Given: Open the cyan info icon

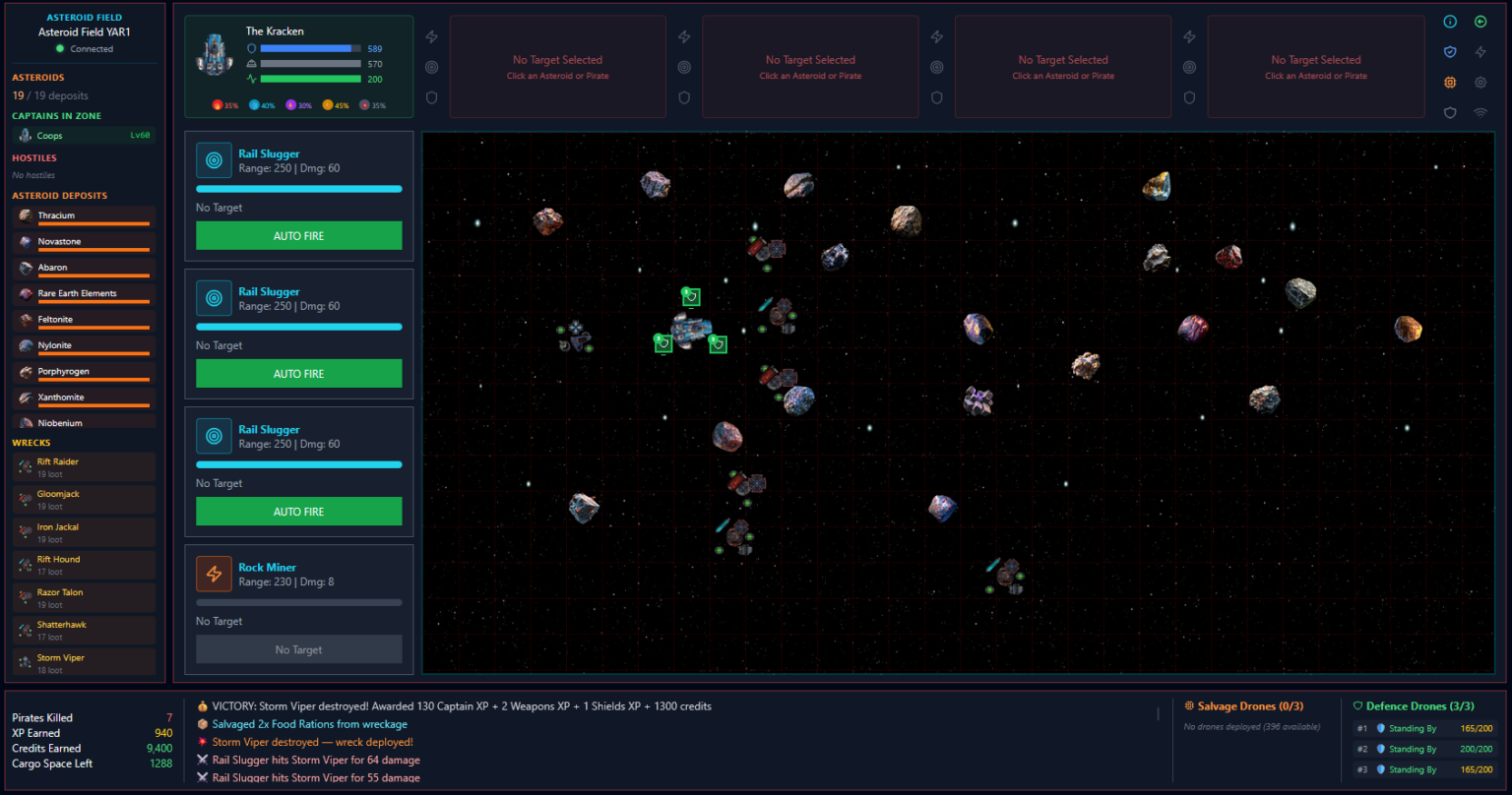Looking at the screenshot, I should point(1450,22).
